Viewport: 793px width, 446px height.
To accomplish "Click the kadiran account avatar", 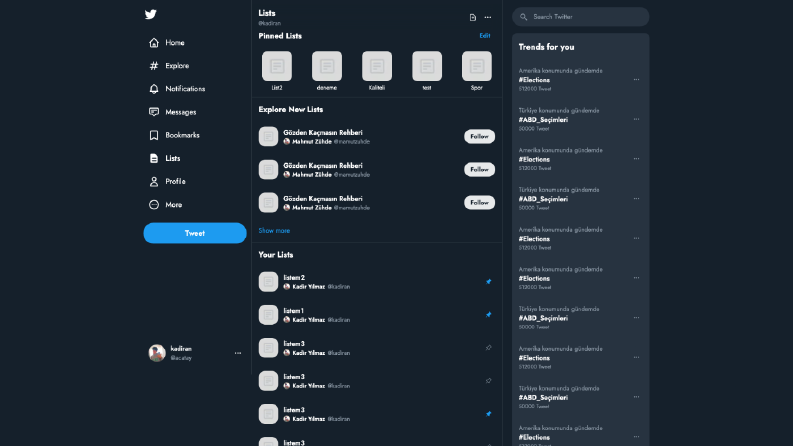I will coord(157,353).
